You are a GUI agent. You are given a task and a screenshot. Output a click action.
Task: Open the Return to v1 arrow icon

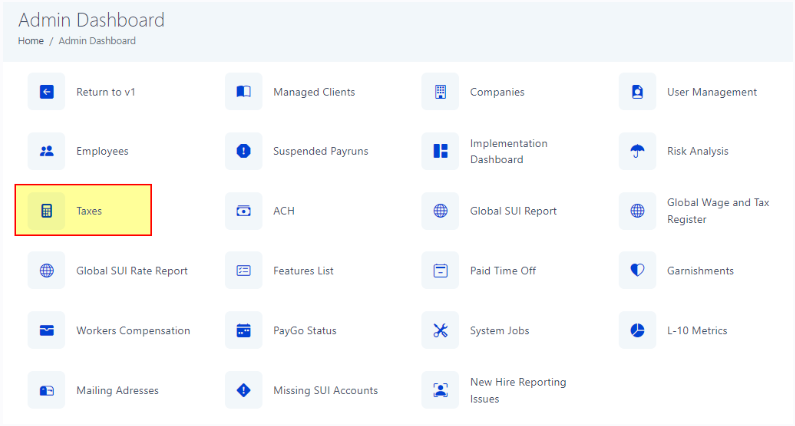point(47,92)
